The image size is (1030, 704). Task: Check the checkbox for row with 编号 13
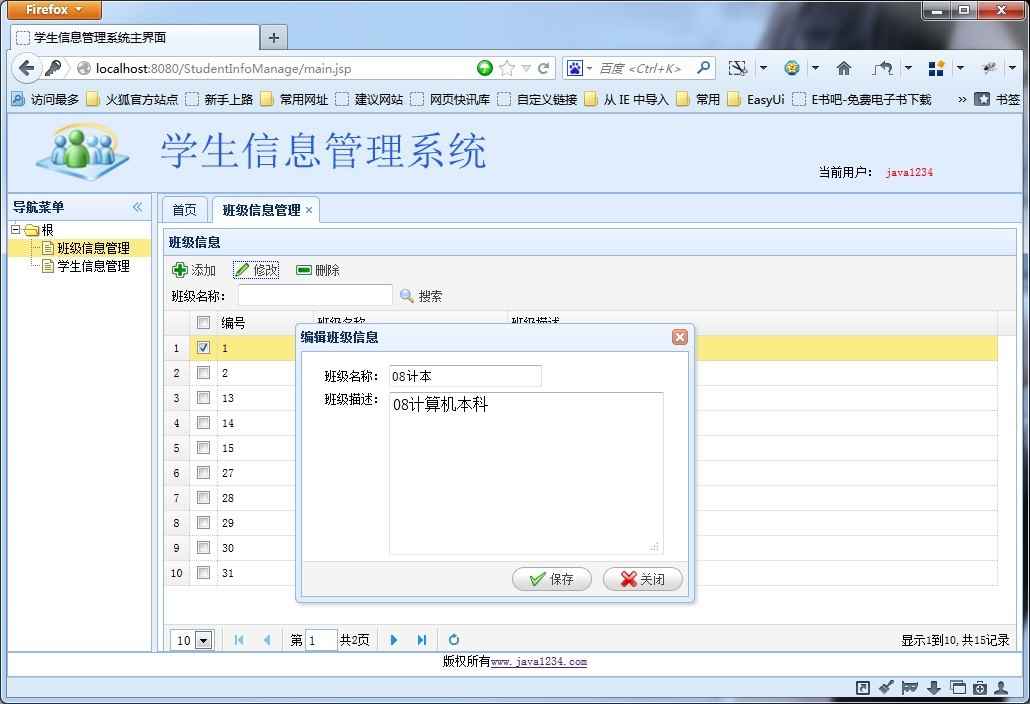[204, 397]
